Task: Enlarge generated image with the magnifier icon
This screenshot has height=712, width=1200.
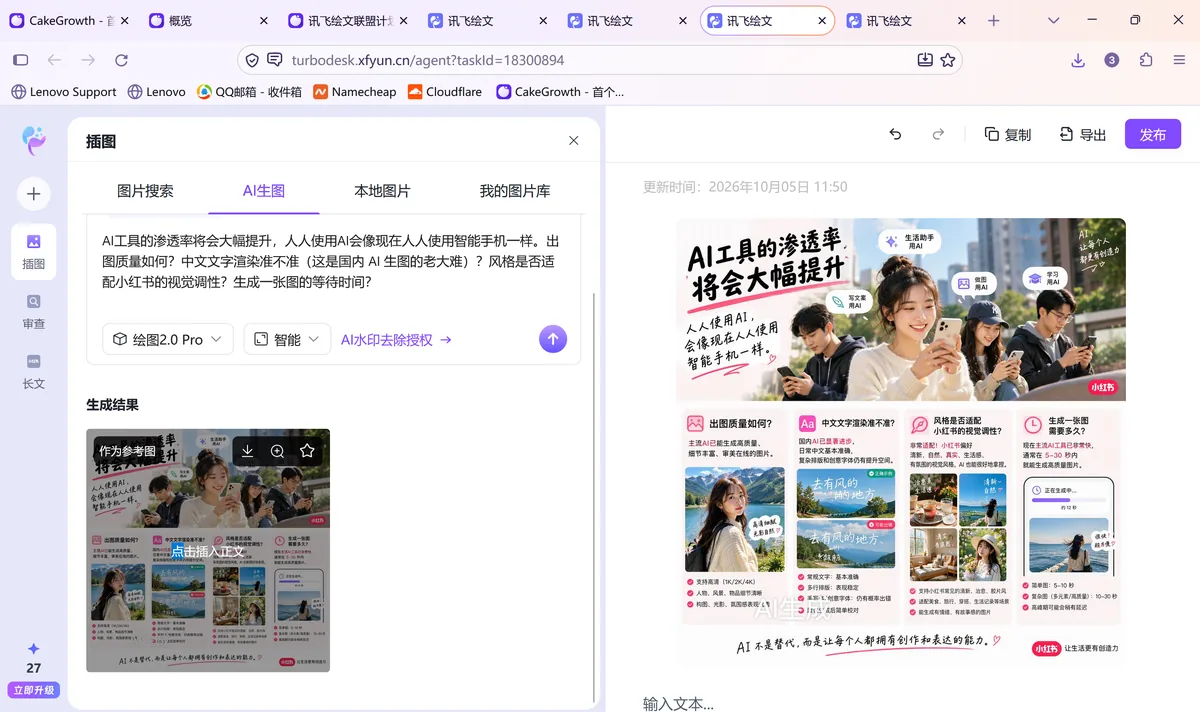Action: tap(278, 451)
